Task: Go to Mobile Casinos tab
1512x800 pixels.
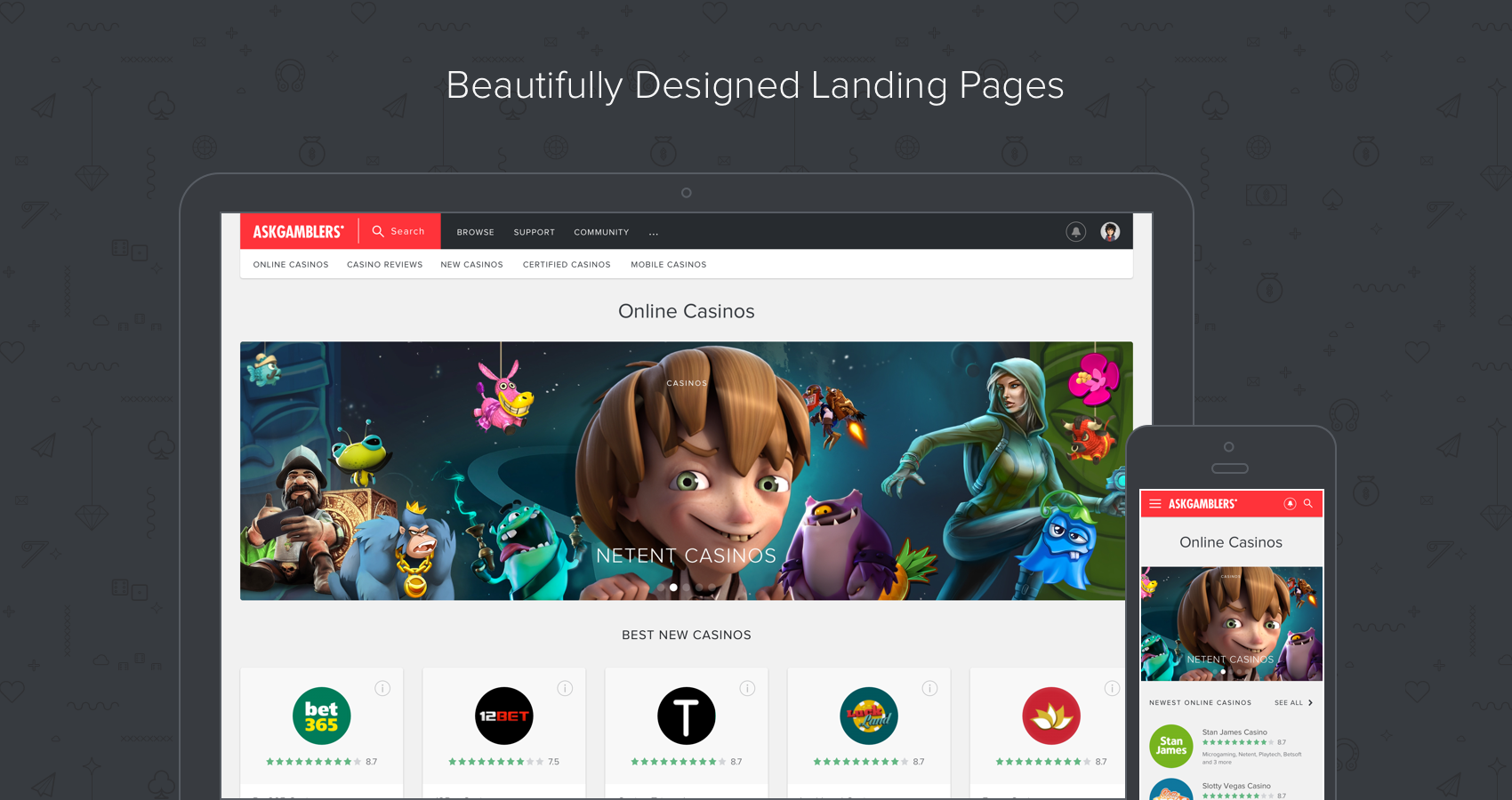Action: coord(669,265)
